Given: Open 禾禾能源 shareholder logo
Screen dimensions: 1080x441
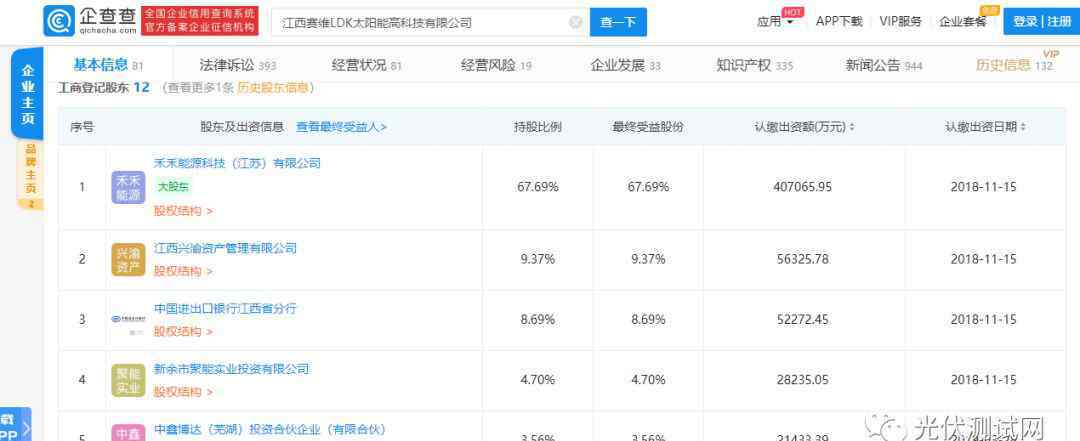Looking at the screenshot, I should [128, 187].
